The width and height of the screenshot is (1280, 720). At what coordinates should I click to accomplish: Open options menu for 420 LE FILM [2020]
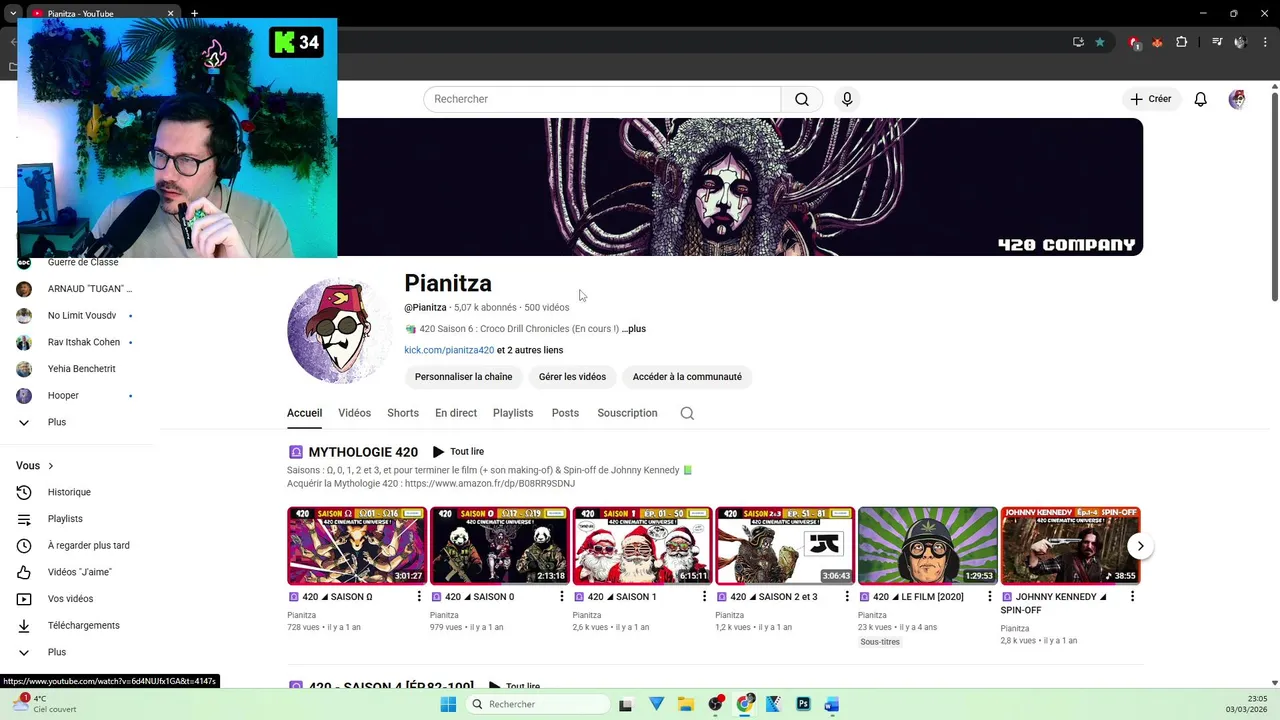pyautogui.click(x=990, y=597)
